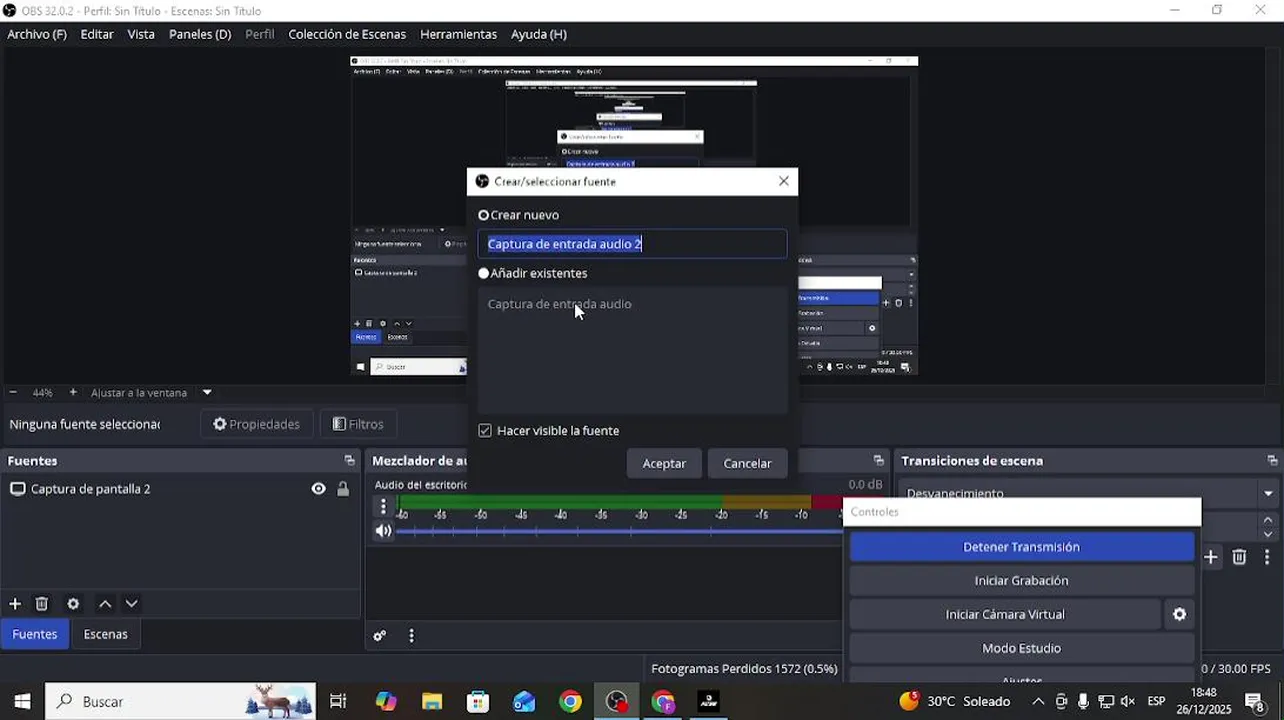The width and height of the screenshot is (1284, 720).
Task: Lock the Captura de pantalla 2 source
Action: pos(343,489)
